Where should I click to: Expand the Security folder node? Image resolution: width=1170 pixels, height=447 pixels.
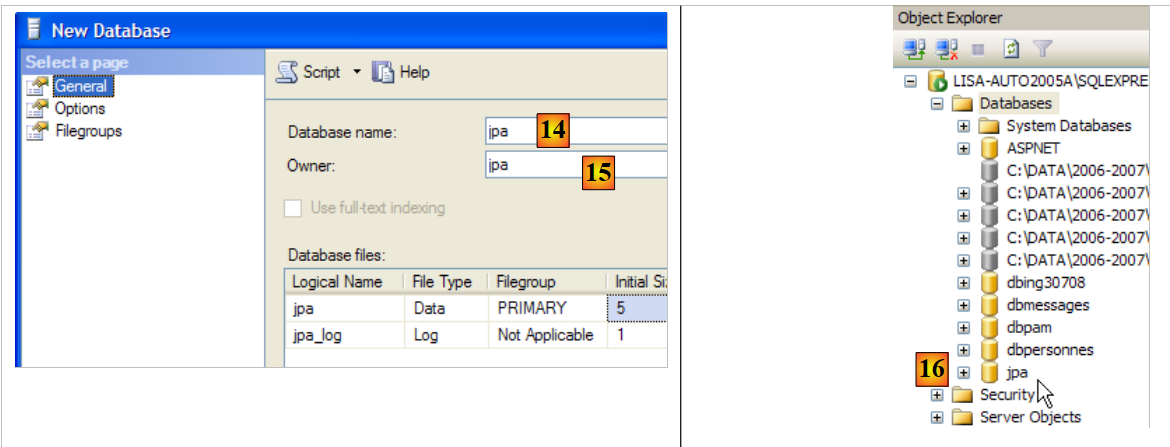point(937,395)
